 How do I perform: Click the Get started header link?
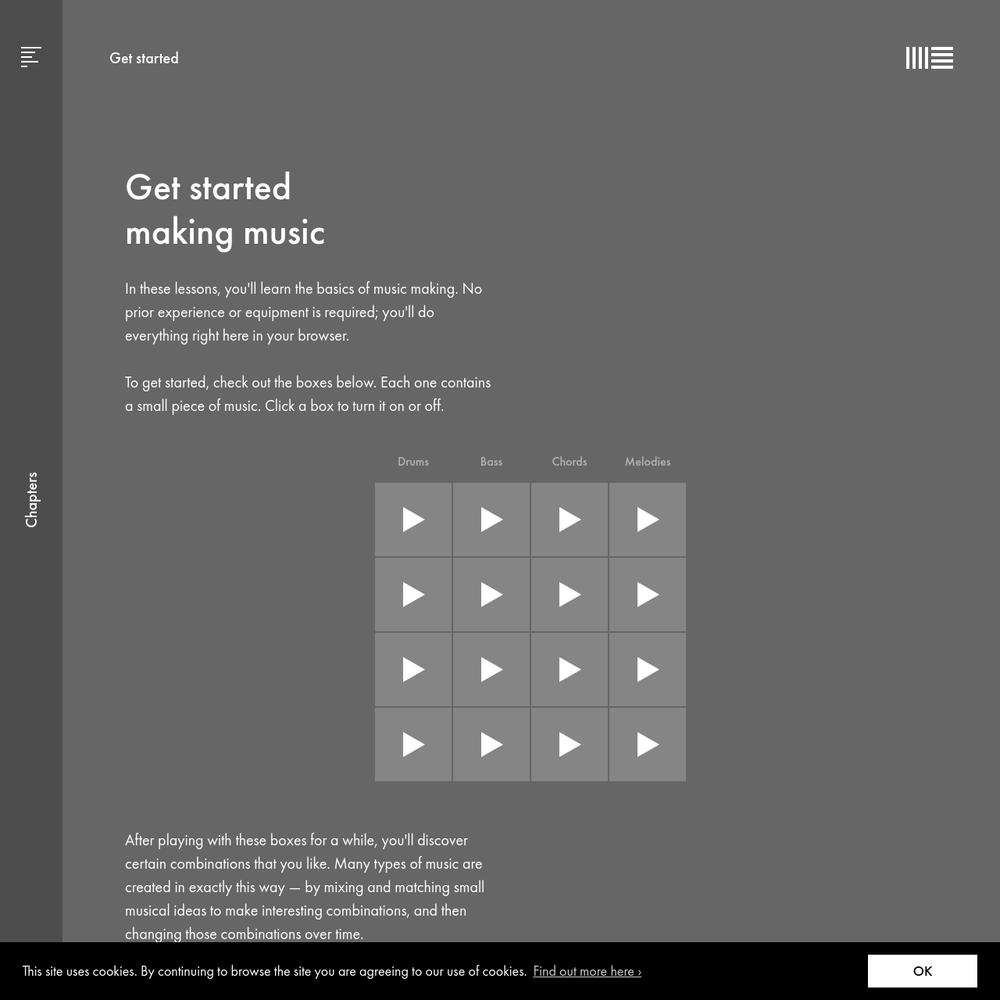click(144, 58)
